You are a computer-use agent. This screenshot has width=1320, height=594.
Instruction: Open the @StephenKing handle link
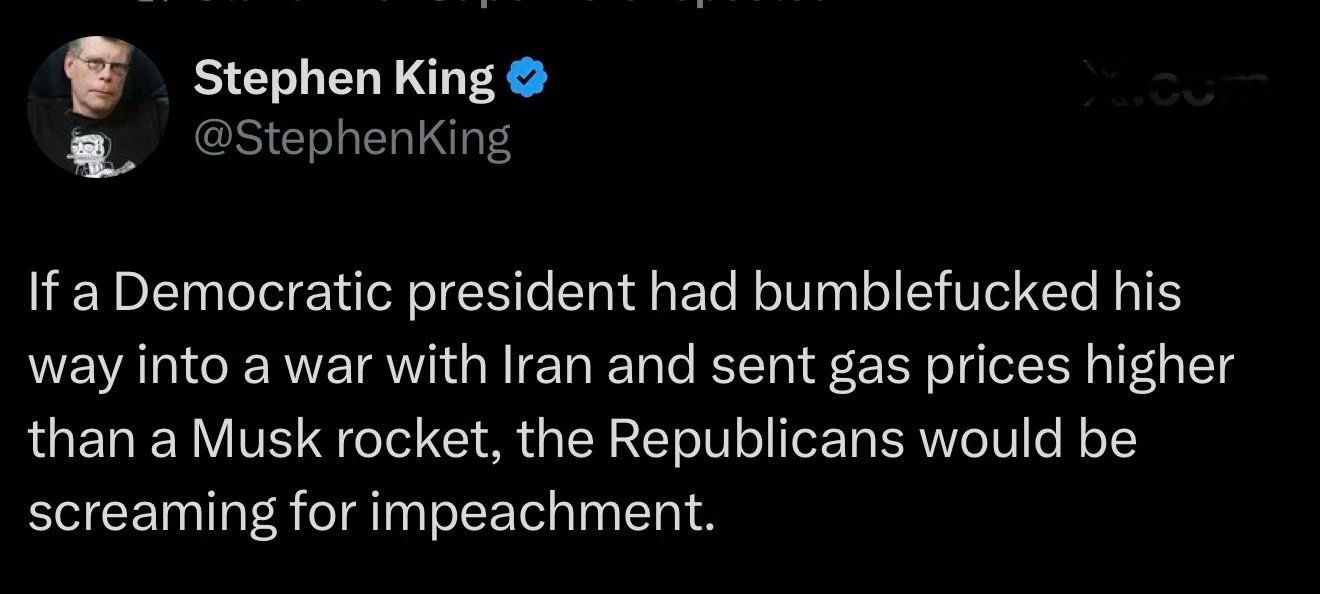(351, 139)
